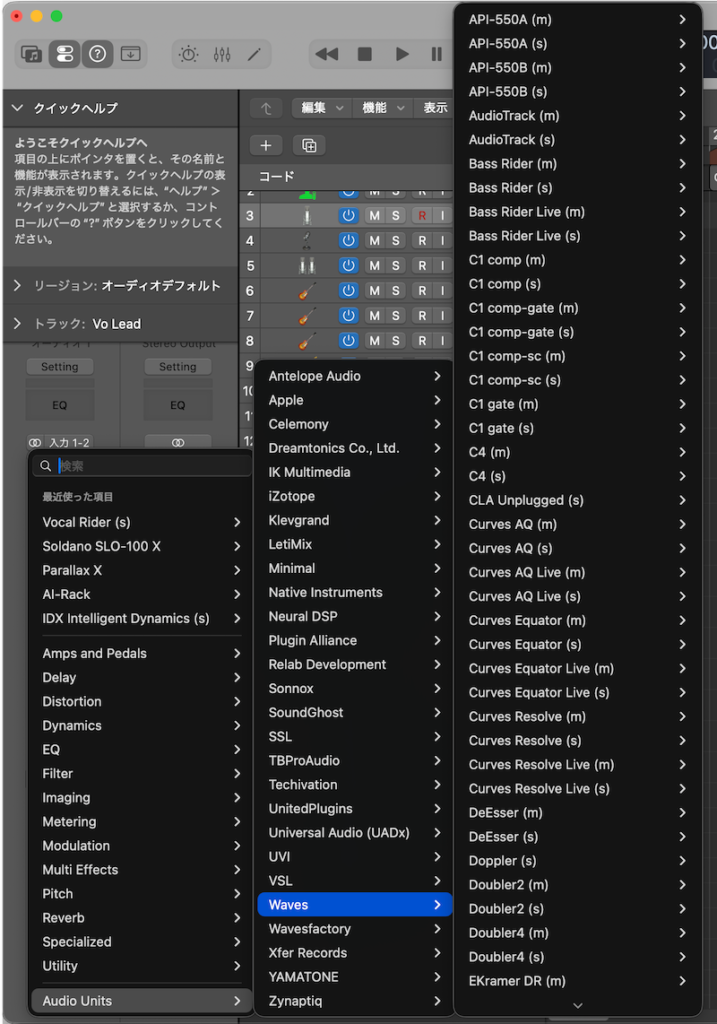Open the Library panel icon
The height and width of the screenshot is (1024, 717).
tap(31, 54)
